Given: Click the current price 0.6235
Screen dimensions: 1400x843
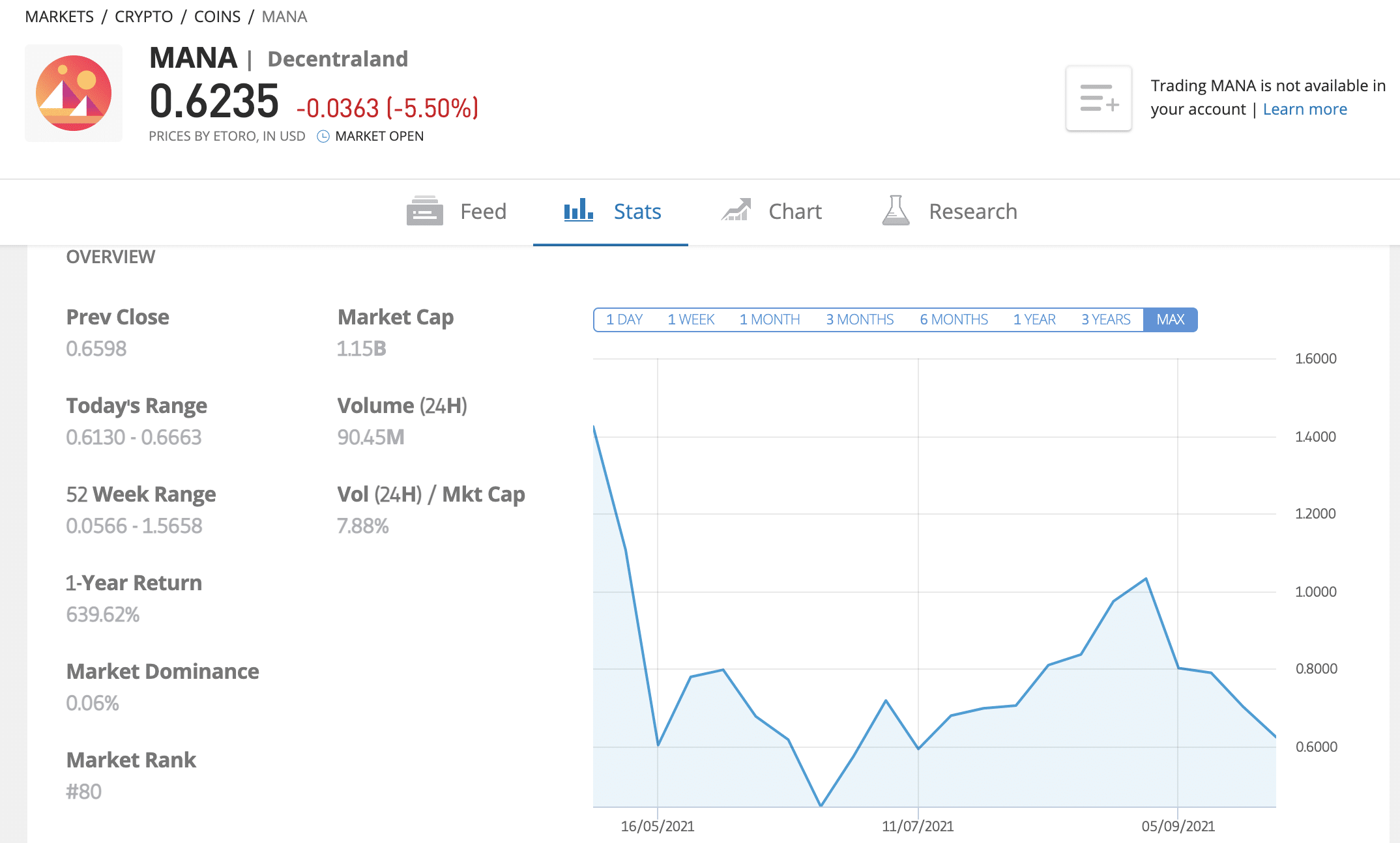Looking at the screenshot, I should [214, 102].
